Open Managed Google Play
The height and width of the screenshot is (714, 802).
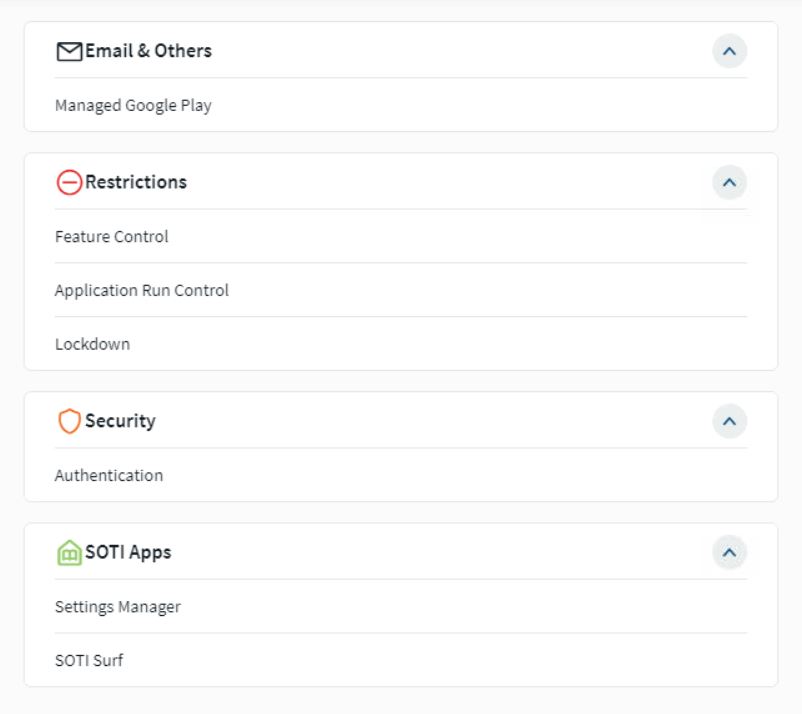133,105
